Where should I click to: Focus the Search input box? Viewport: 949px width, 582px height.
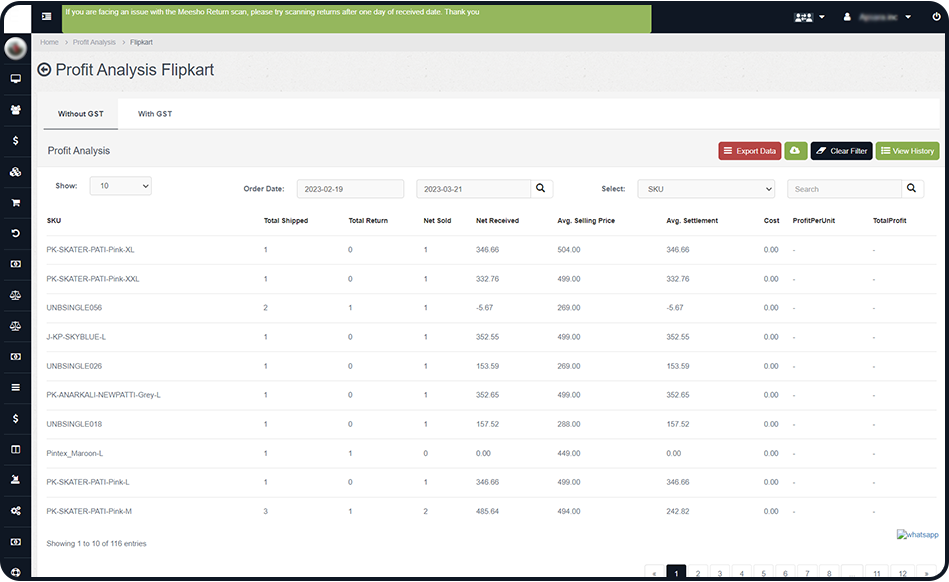844,189
